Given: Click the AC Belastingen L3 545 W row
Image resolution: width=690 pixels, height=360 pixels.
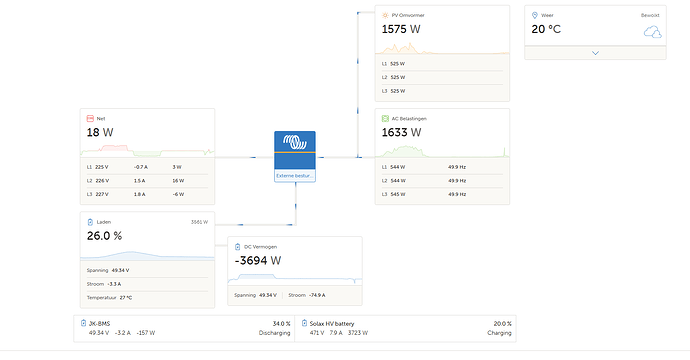Looking at the screenshot, I should (x=442, y=194).
